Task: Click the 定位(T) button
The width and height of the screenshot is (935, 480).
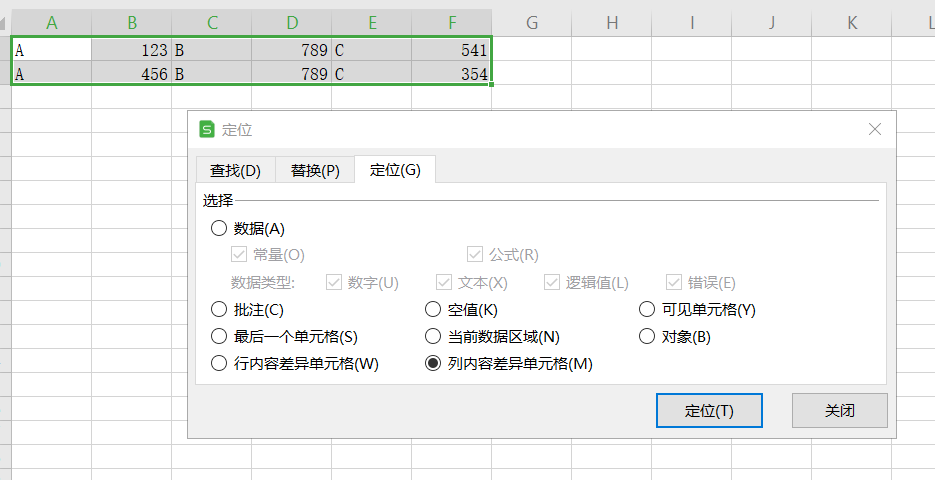Action: click(x=709, y=410)
